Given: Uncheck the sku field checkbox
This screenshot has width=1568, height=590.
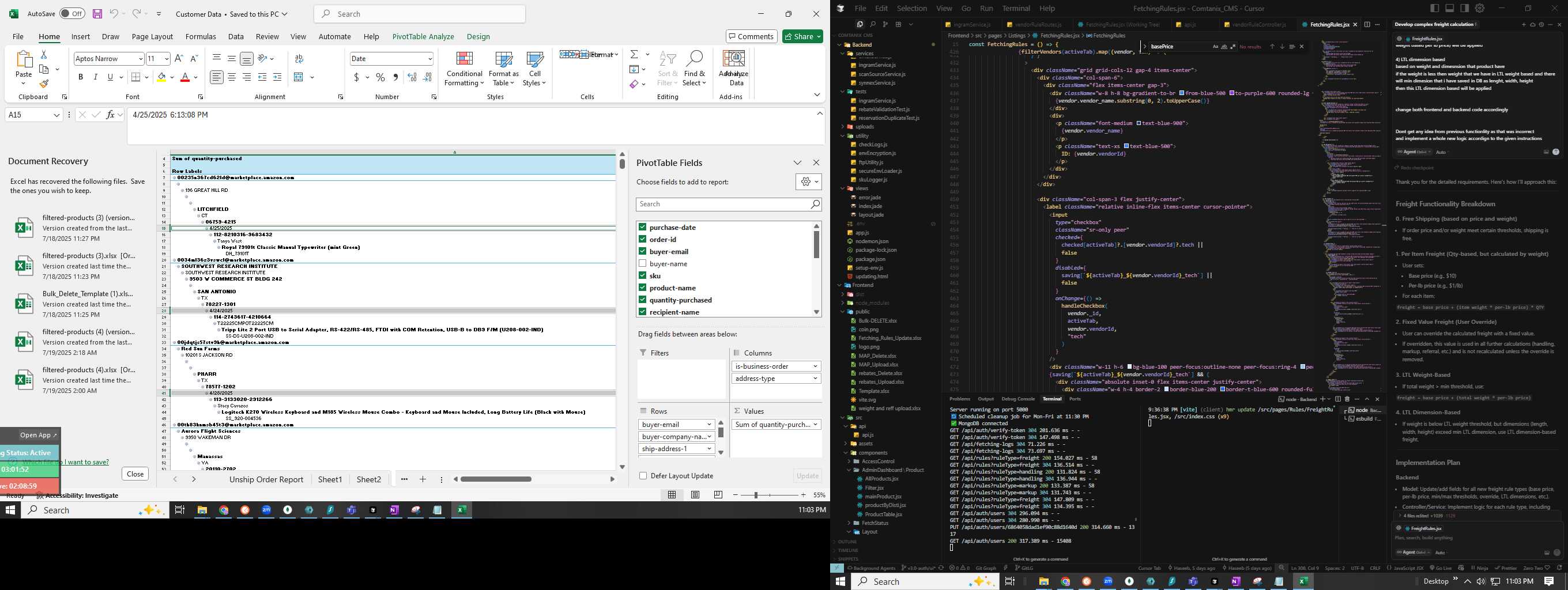Looking at the screenshot, I should coord(642,275).
